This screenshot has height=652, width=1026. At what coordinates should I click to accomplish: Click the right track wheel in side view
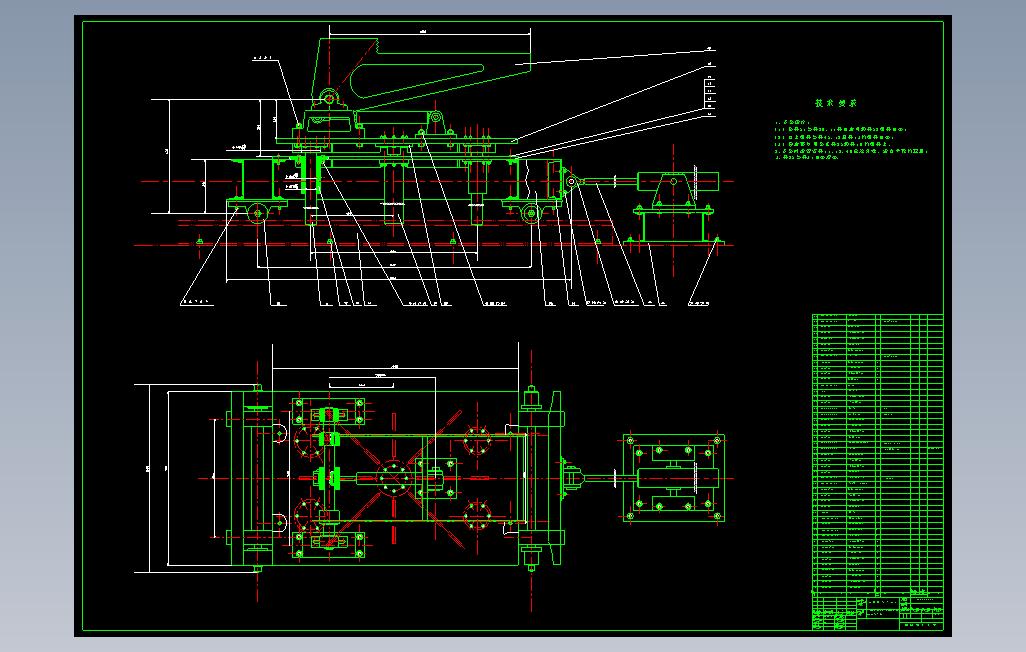[x=531, y=213]
